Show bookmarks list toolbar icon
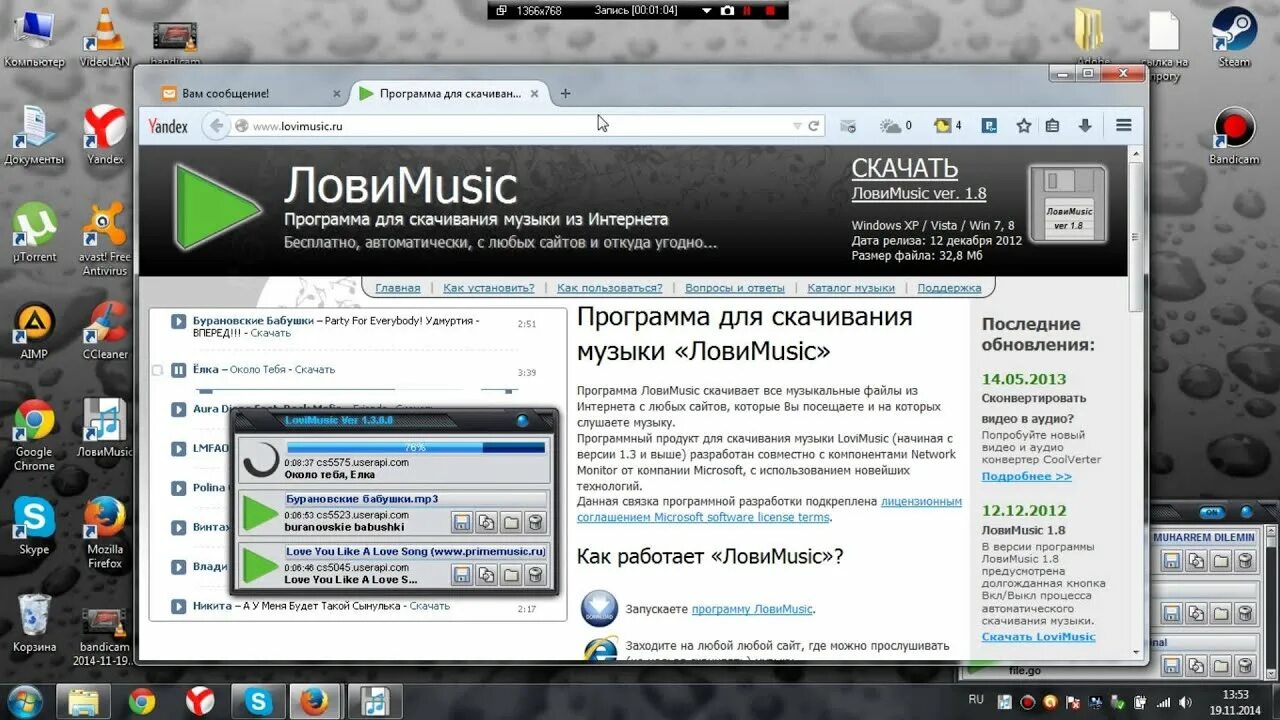Image resolution: width=1280 pixels, height=720 pixels. tap(1052, 126)
